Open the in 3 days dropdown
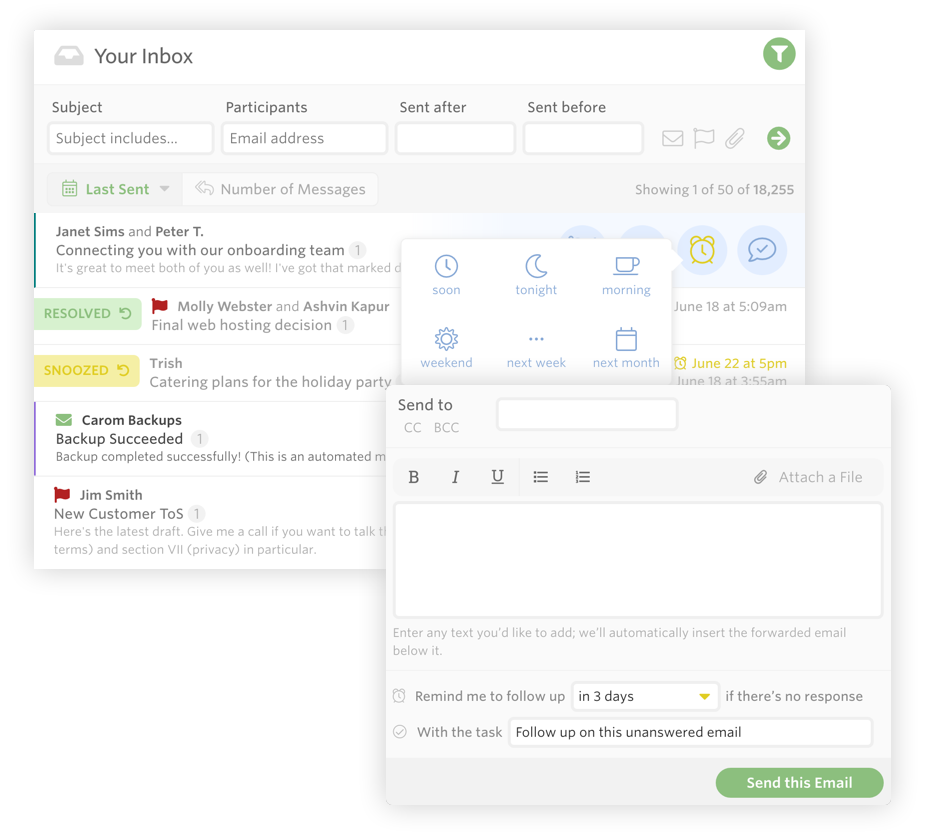925x838 pixels. 645,696
